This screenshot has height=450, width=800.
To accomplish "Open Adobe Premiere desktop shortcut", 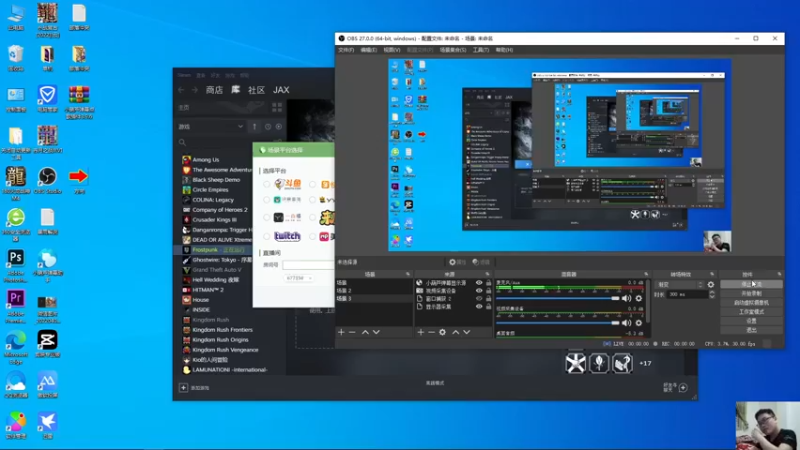I will 16,305.
